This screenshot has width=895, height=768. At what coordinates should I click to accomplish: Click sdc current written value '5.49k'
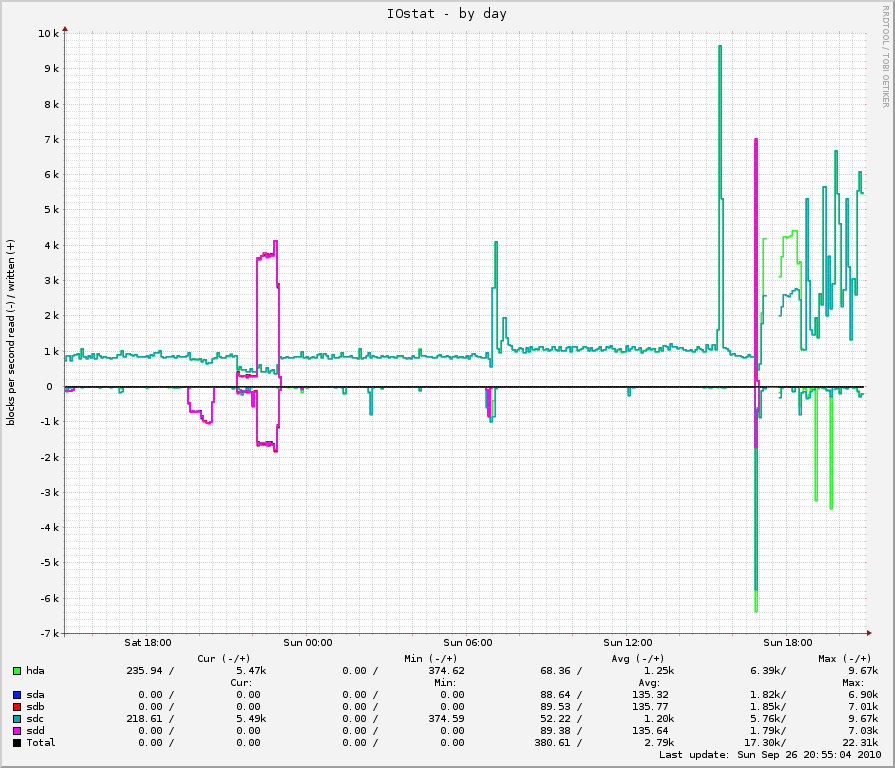pos(251,719)
